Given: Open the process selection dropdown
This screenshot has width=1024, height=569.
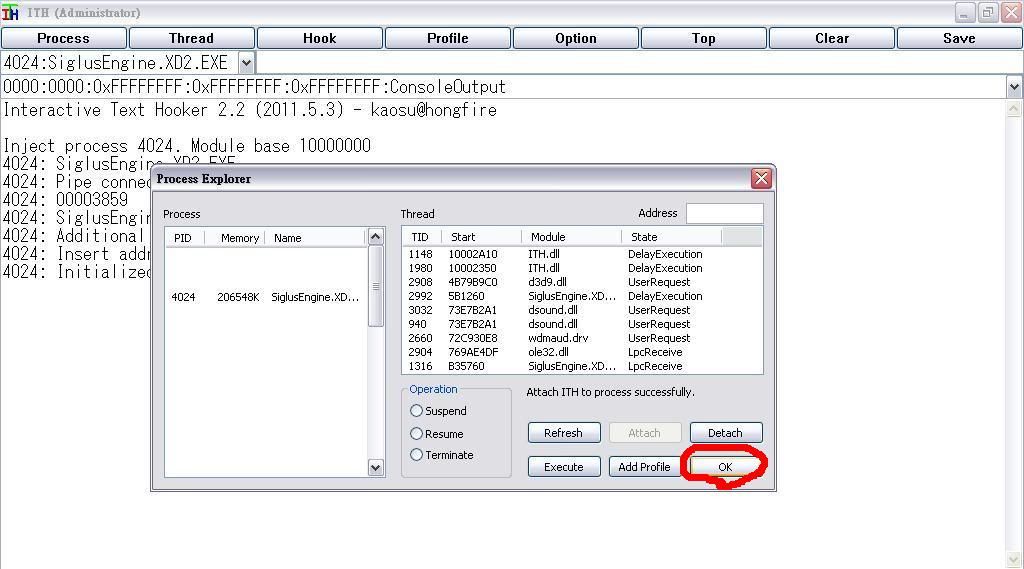Looking at the screenshot, I should coord(246,63).
